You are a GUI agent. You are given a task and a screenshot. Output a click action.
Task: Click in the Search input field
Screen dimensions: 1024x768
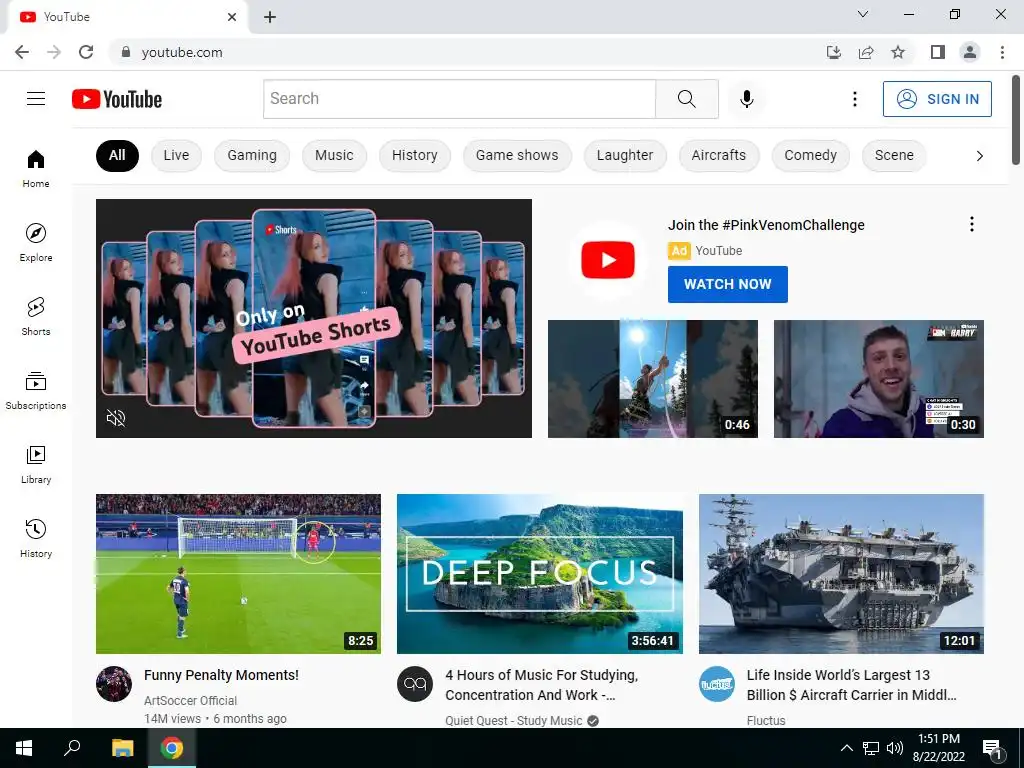pos(459,99)
